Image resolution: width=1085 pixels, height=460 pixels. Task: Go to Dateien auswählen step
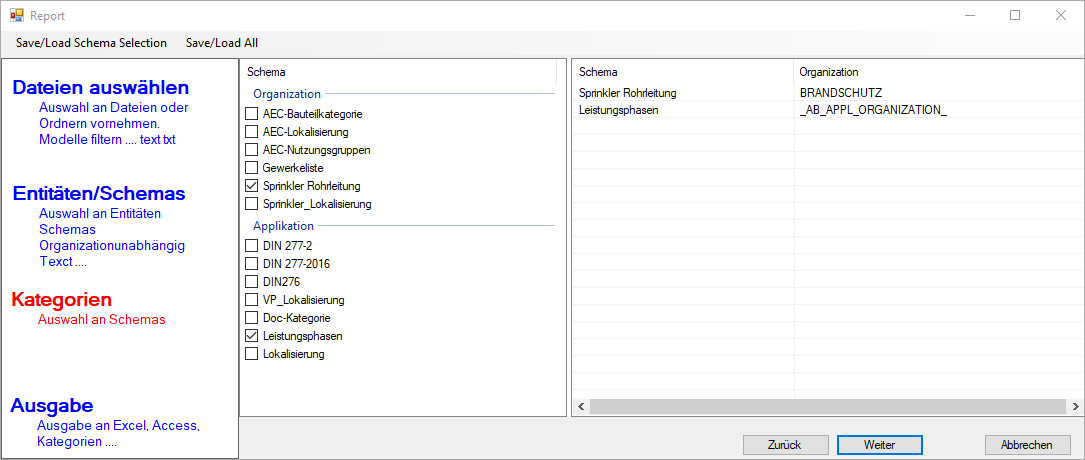(x=101, y=88)
